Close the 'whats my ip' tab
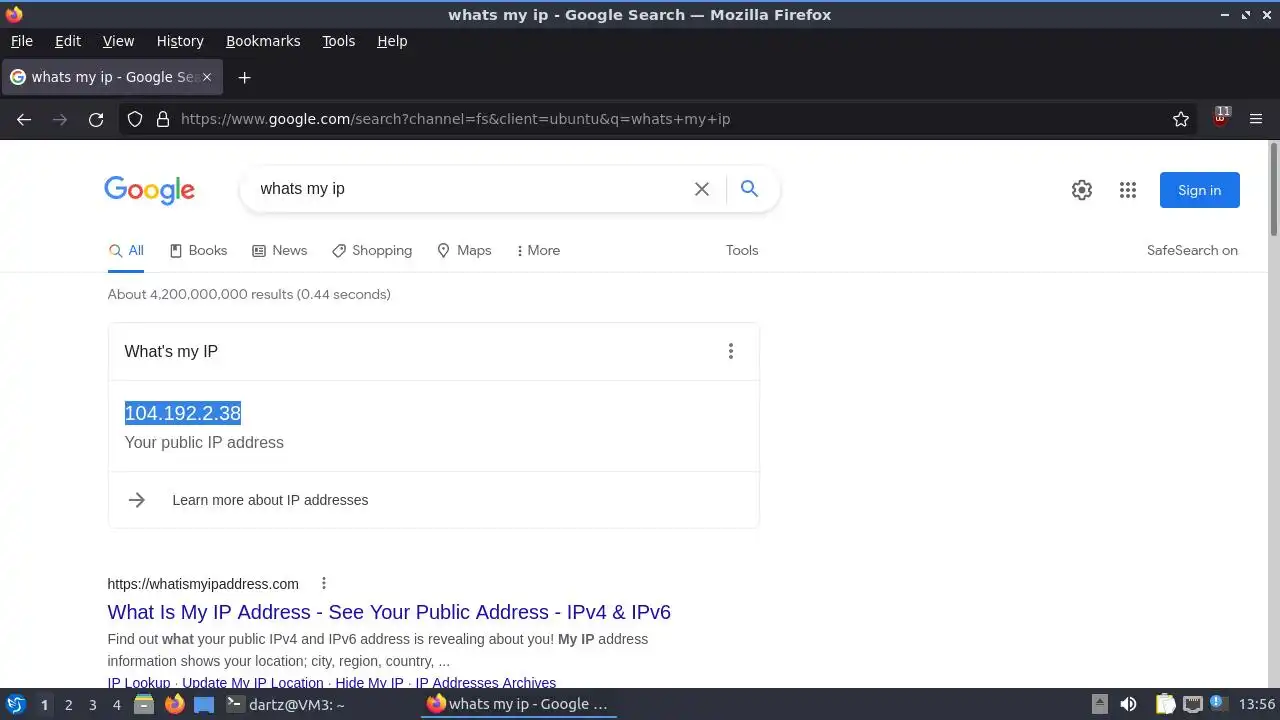 coord(207,77)
